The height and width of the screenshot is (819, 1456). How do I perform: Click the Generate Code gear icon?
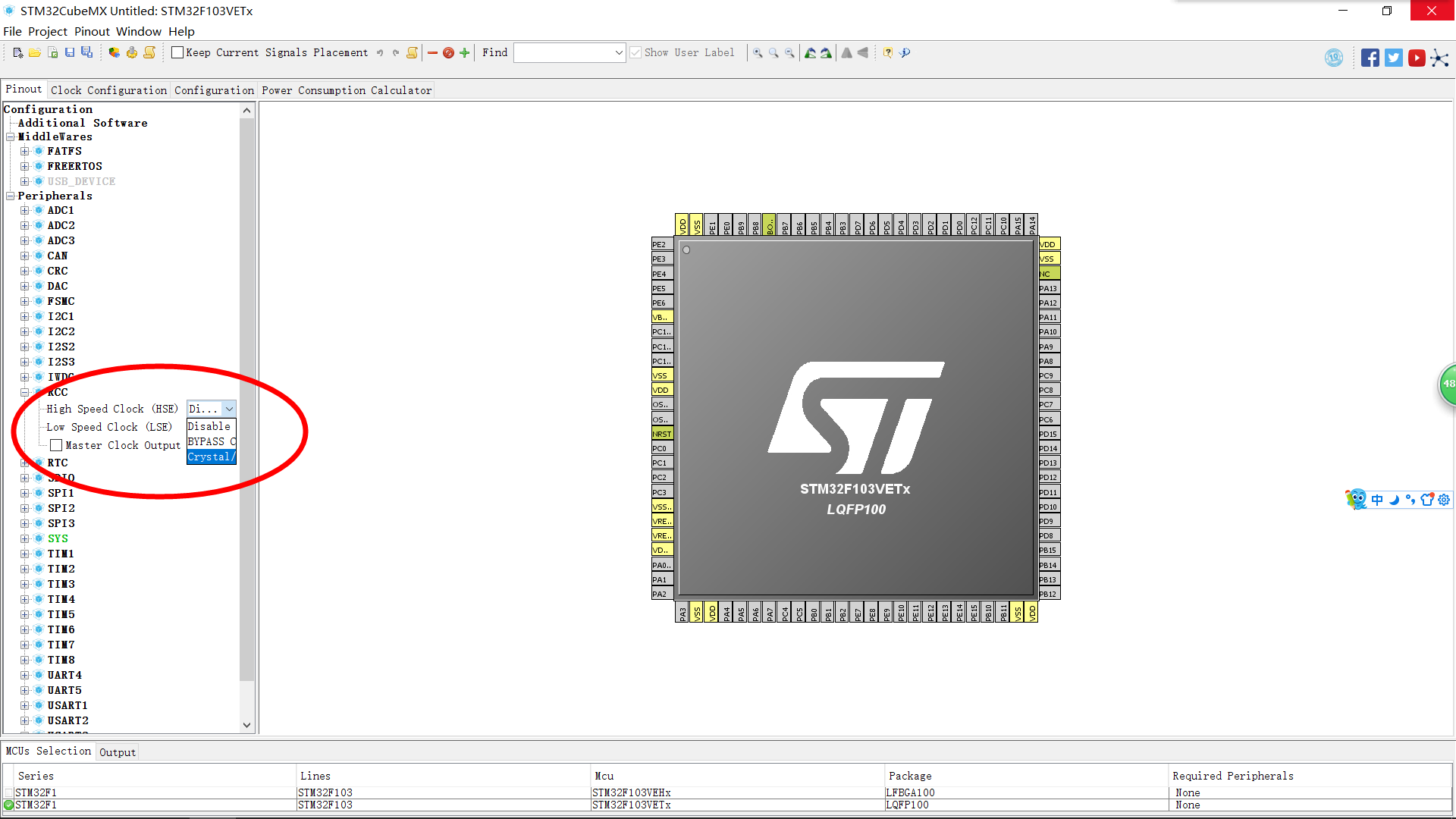[132, 53]
